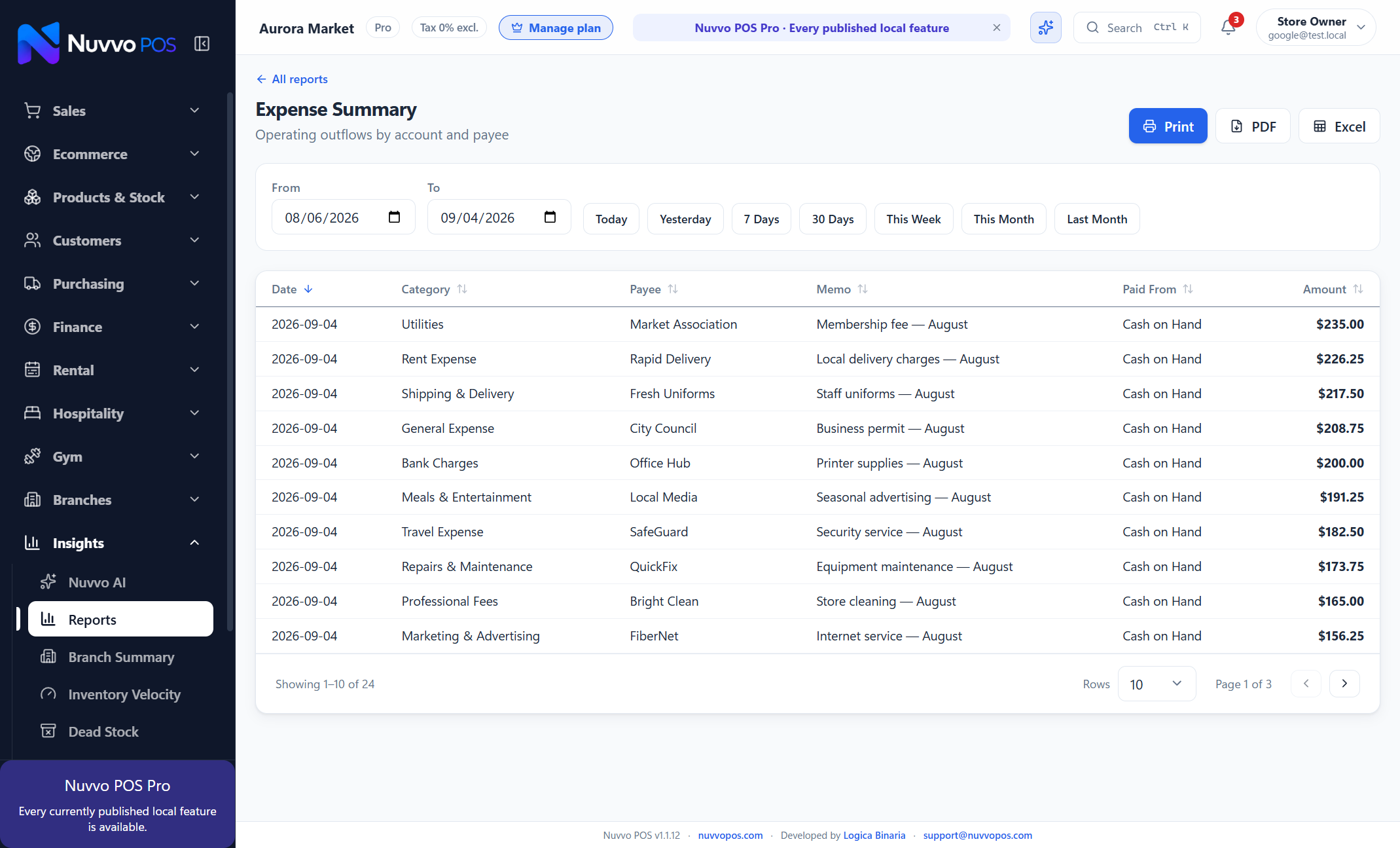Click the Finance dollar icon
The image size is (1400, 848).
32,327
